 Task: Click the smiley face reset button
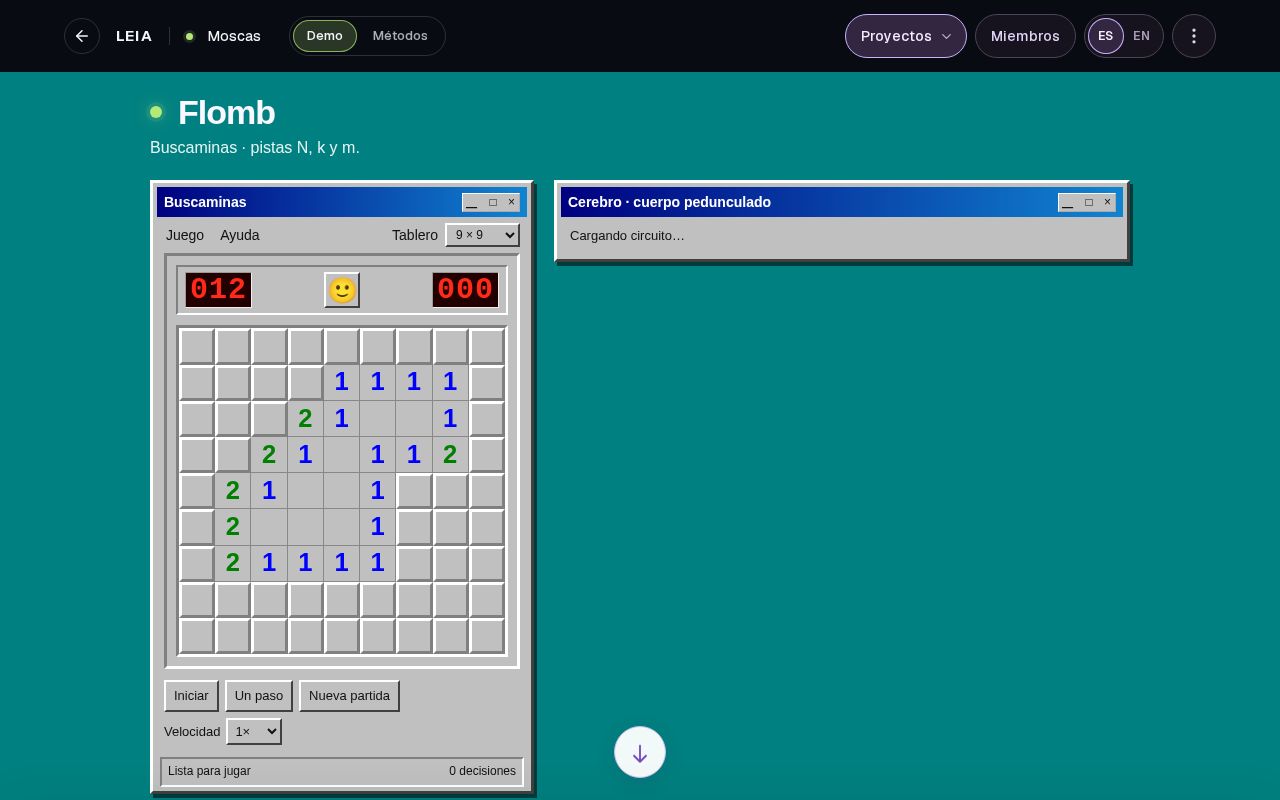coord(342,290)
